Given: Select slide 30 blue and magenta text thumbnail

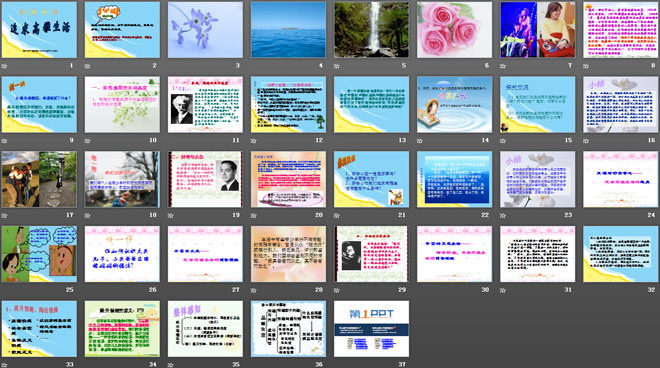Looking at the screenshot, I should [455, 254].
